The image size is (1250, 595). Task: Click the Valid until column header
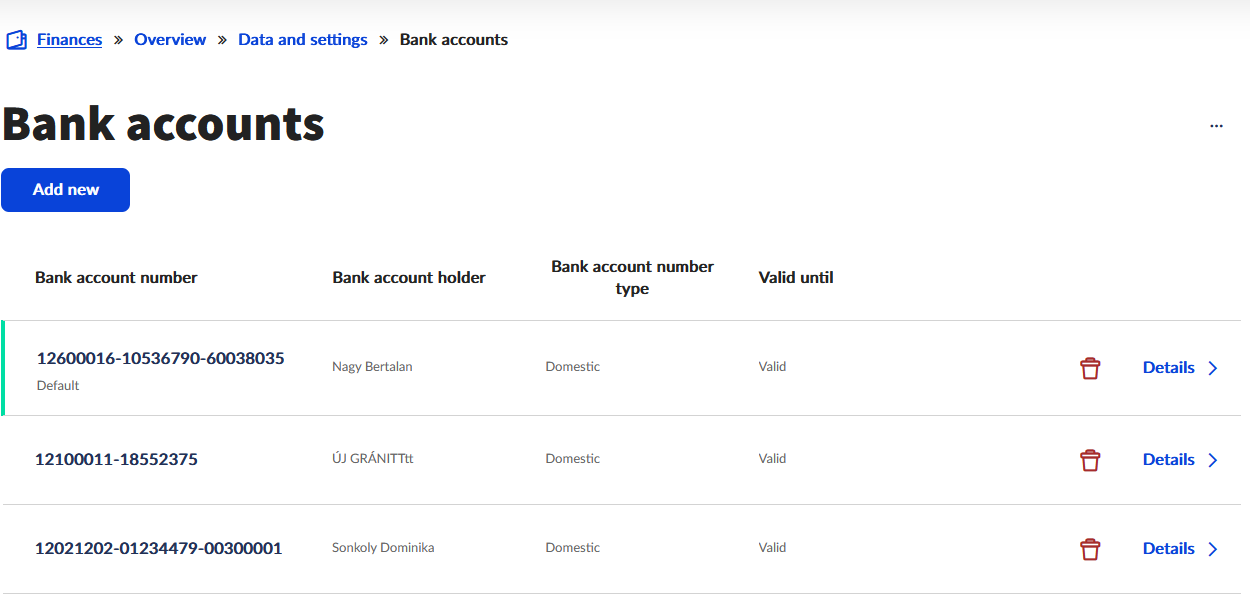(796, 278)
